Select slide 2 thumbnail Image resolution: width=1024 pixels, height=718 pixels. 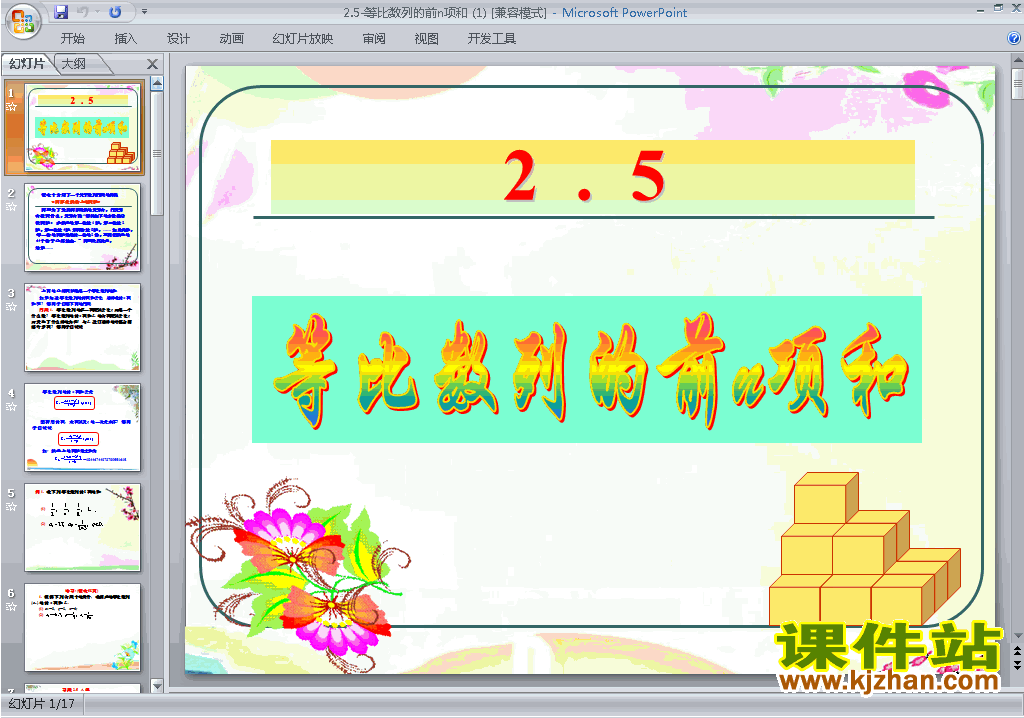click(82, 227)
